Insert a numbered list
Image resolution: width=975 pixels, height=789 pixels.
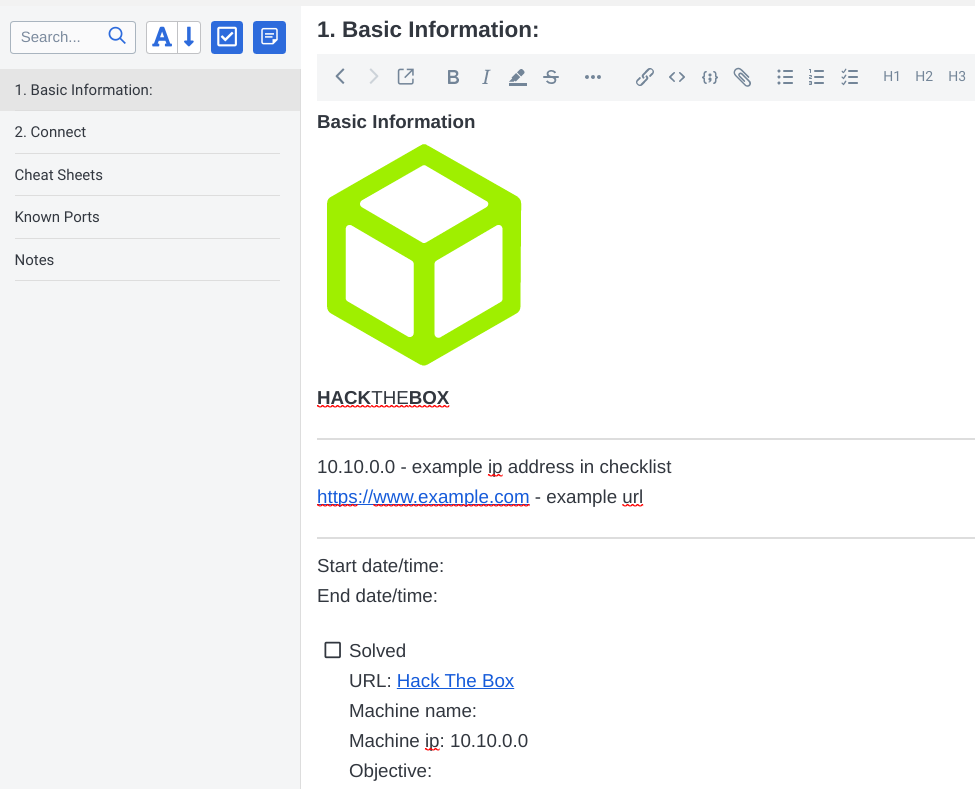(x=816, y=77)
